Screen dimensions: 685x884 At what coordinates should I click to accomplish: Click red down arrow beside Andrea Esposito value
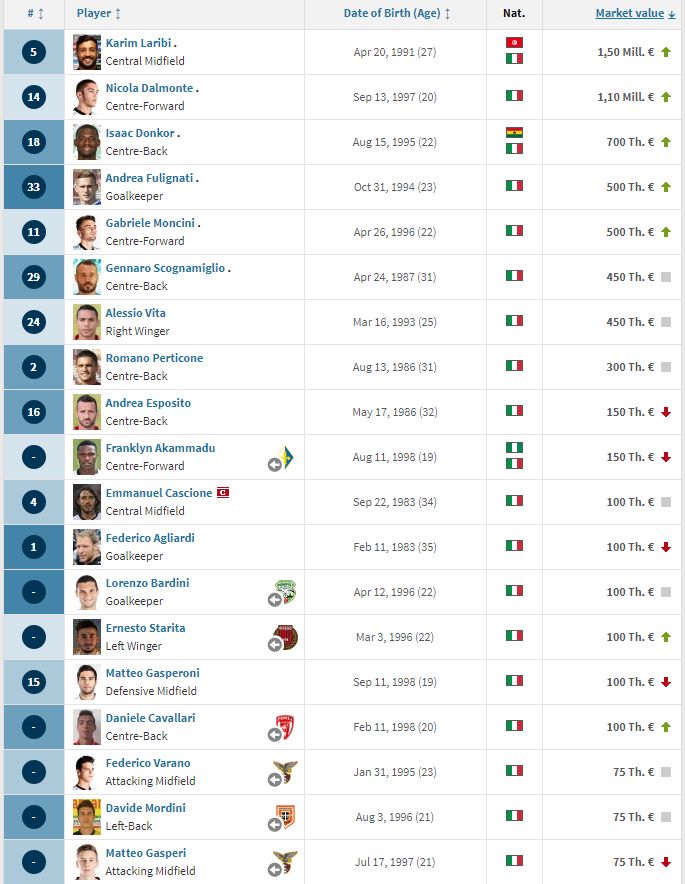666,412
